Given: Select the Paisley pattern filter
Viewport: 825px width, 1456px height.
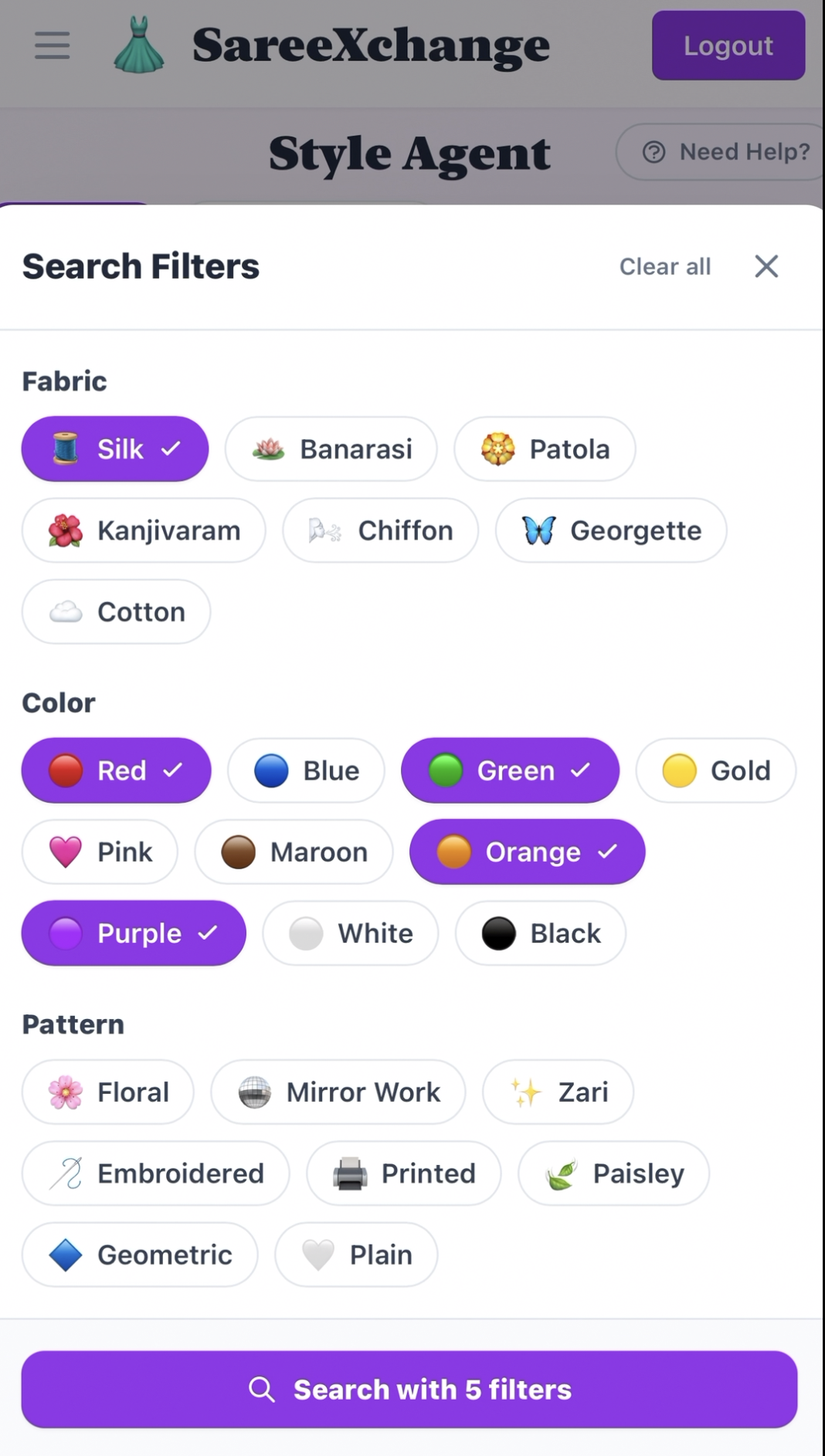Looking at the screenshot, I should tap(613, 1173).
